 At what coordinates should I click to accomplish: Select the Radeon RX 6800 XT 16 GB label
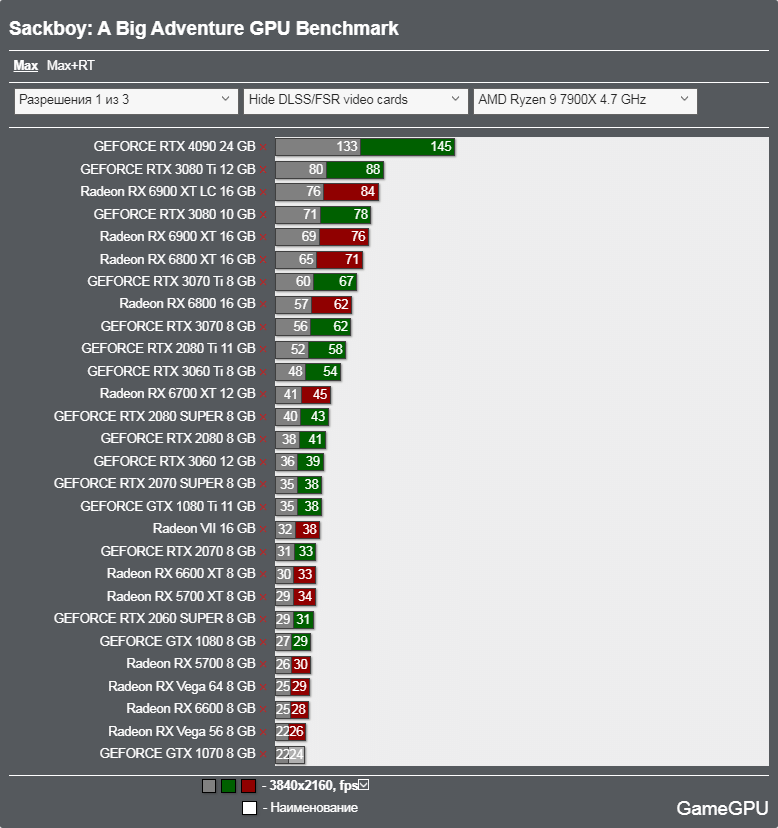177,259
